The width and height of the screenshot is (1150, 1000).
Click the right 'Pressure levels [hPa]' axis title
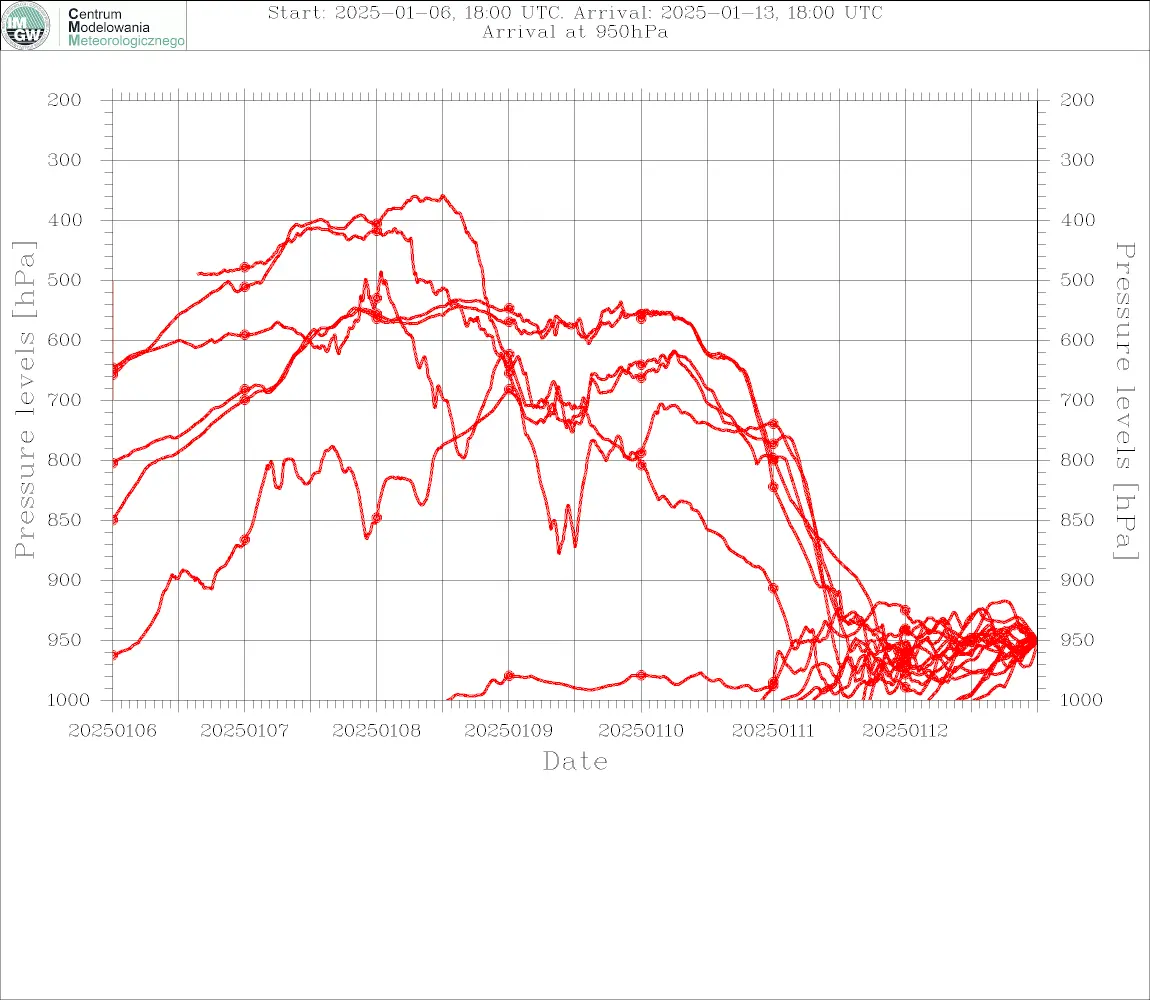pyautogui.click(x=1126, y=401)
